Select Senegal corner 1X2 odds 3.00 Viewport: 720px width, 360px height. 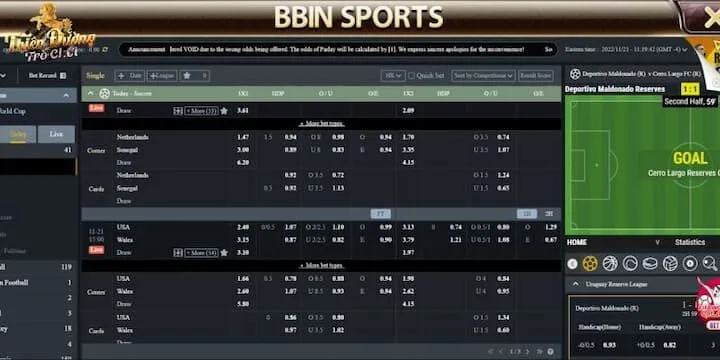(x=243, y=150)
